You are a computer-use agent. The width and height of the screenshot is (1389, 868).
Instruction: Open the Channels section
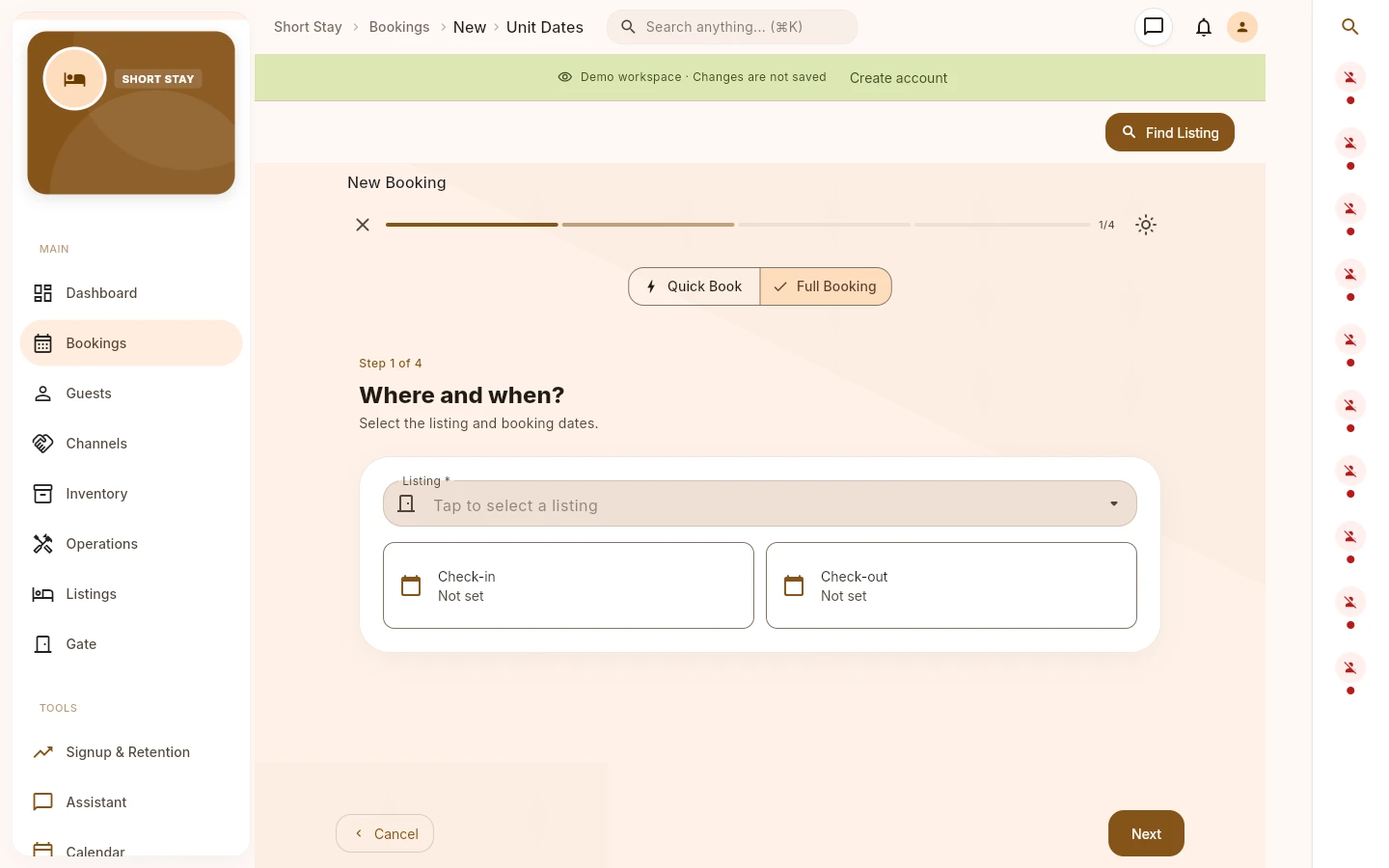point(131,444)
